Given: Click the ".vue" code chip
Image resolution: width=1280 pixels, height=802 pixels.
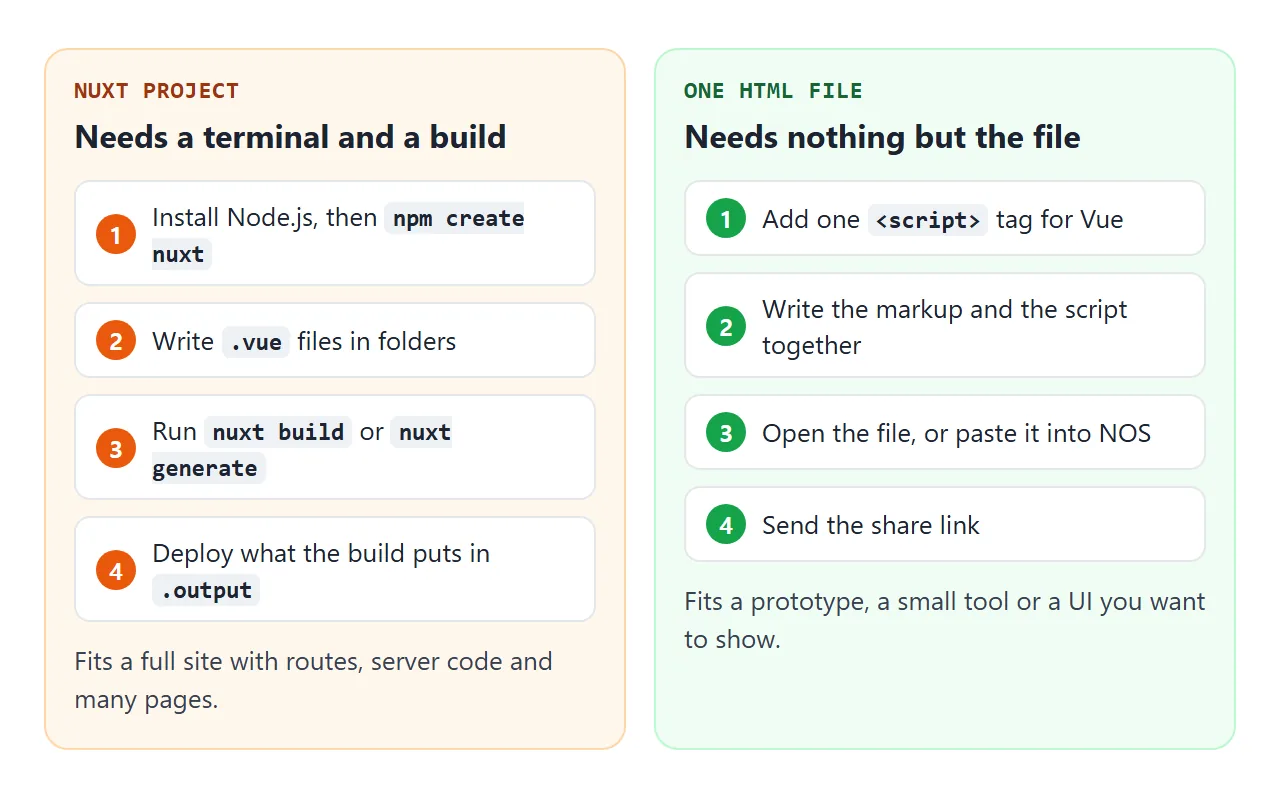Looking at the screenshot, I should pyautogui.click(x=256, y=341).
